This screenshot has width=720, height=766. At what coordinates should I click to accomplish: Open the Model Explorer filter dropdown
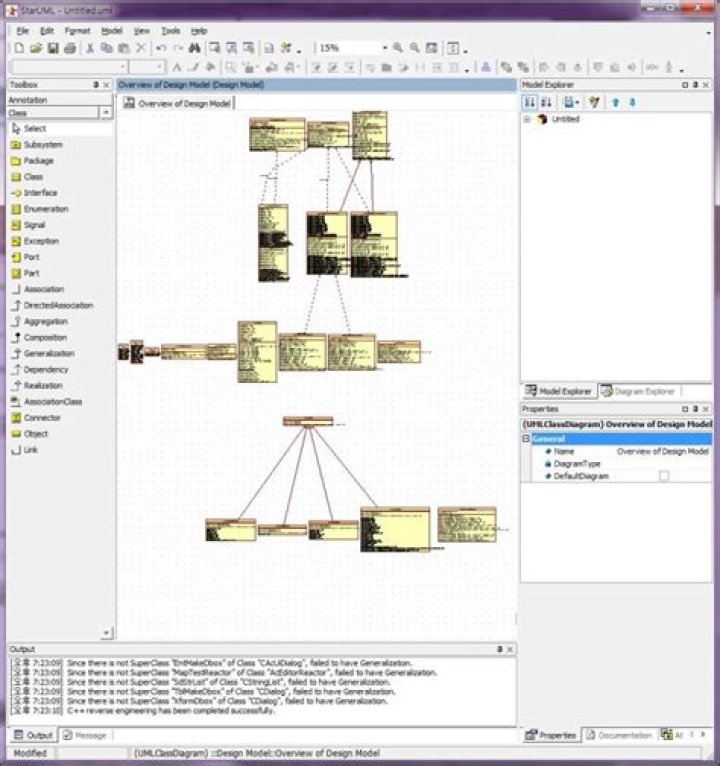click(571, 102)
